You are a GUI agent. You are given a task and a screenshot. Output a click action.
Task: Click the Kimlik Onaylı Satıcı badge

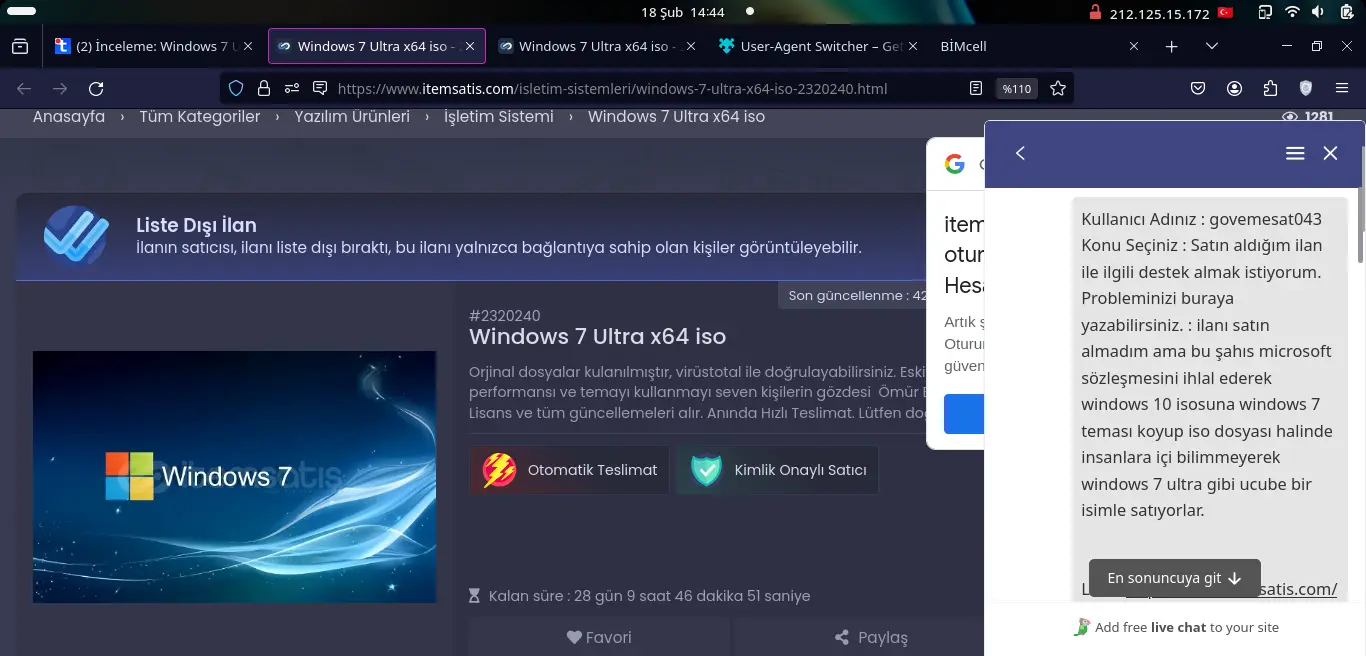coord(777,470)
